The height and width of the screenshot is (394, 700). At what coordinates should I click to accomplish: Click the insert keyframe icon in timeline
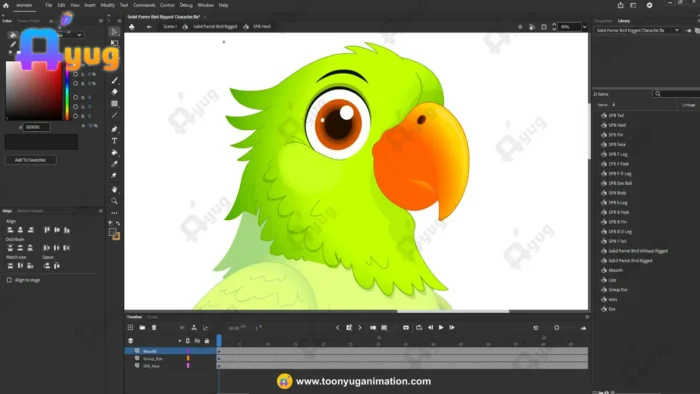[x=349, y=328]
